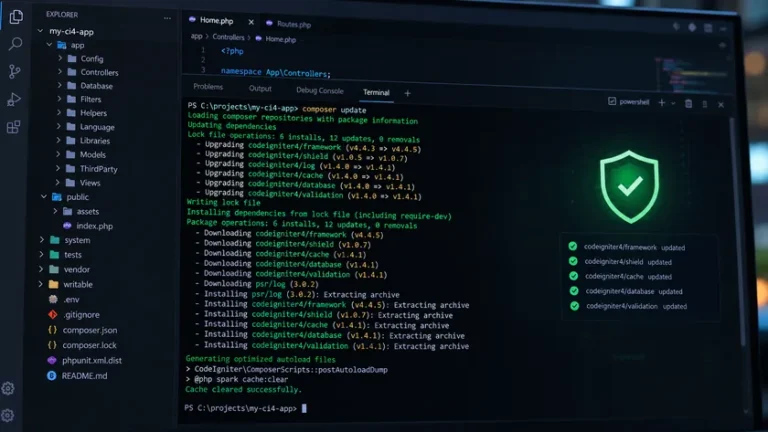Open the Source Control view icon

coord(15,72)
